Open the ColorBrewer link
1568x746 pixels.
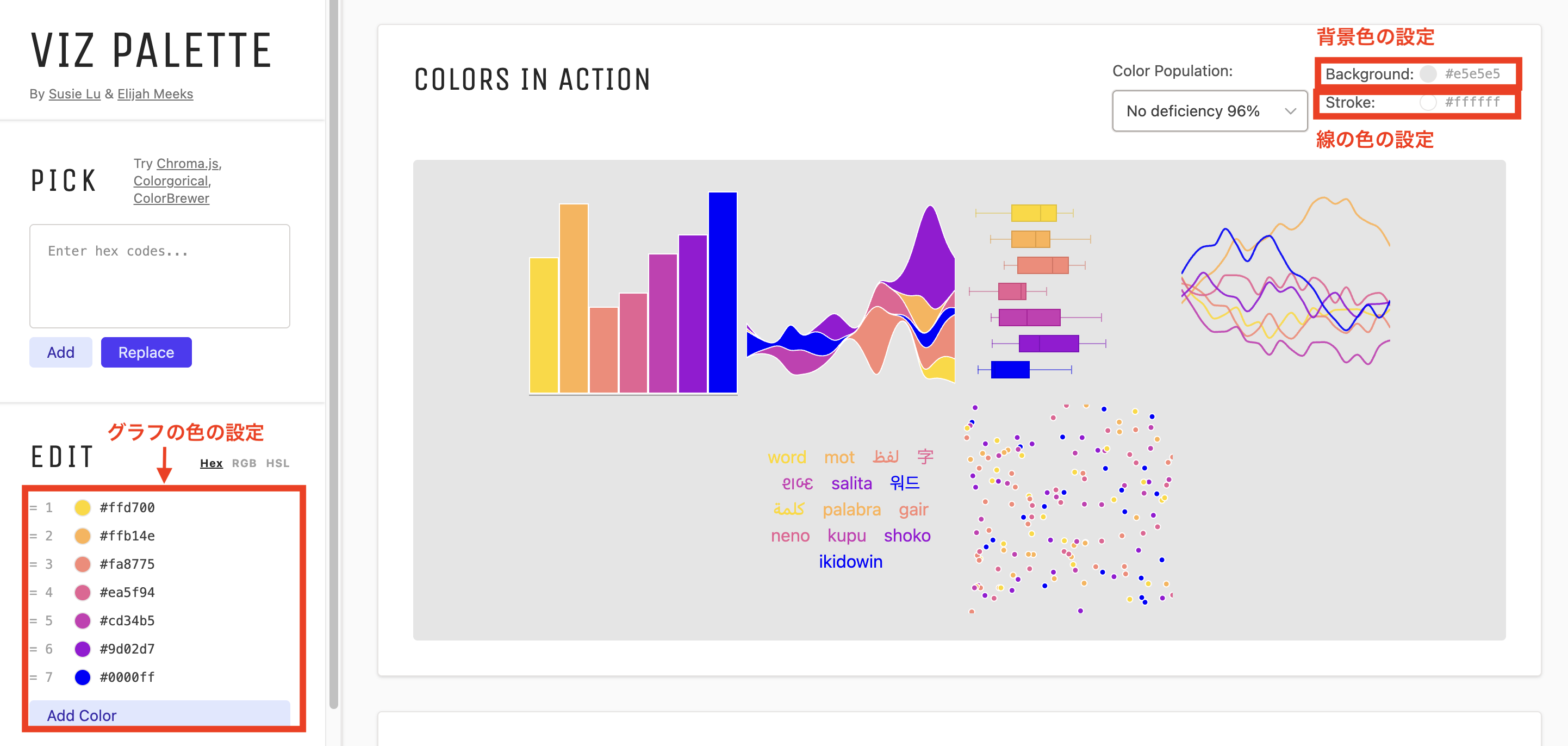[171, 198]
